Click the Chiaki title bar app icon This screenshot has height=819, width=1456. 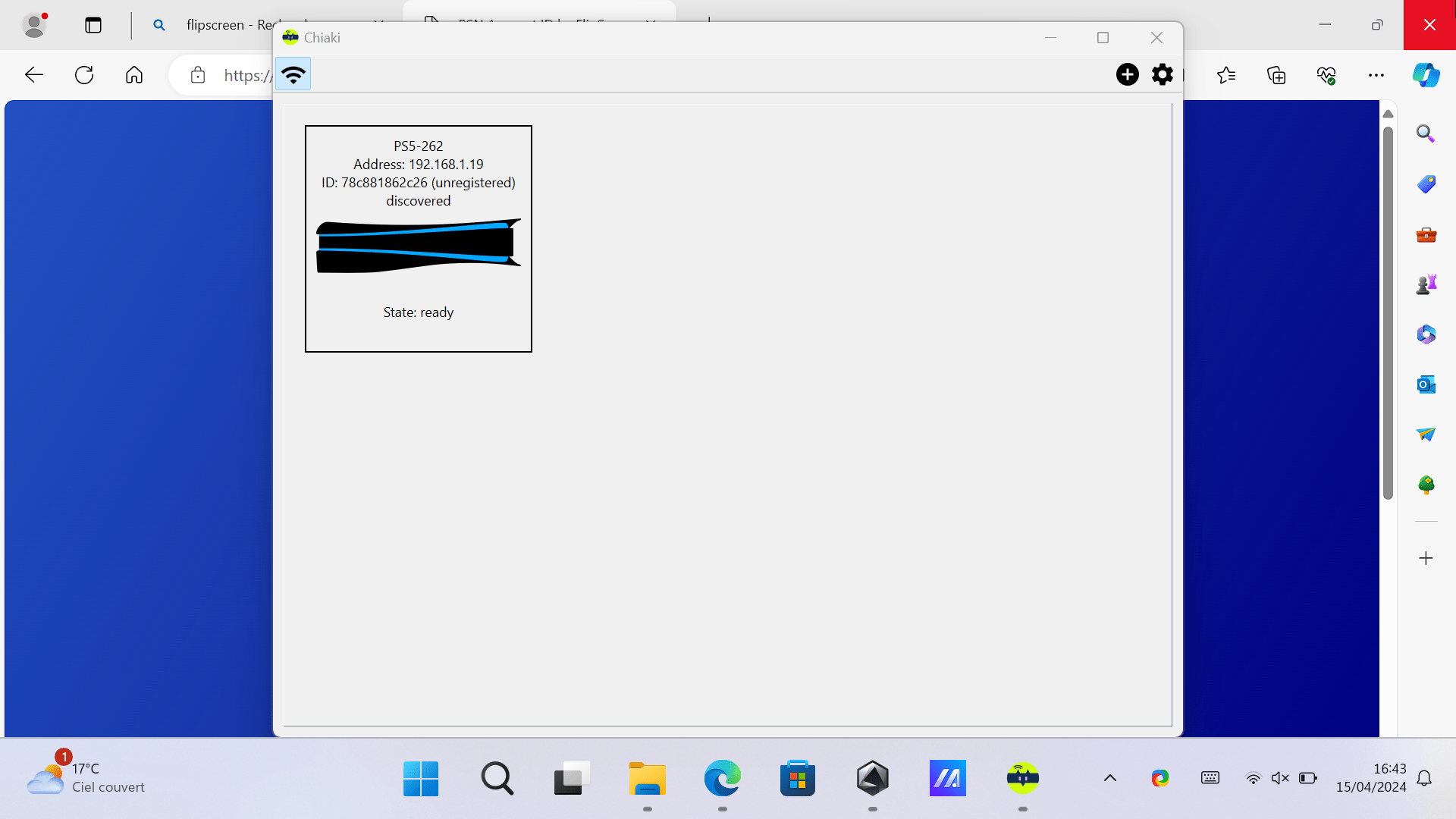(x=290, y=37)
